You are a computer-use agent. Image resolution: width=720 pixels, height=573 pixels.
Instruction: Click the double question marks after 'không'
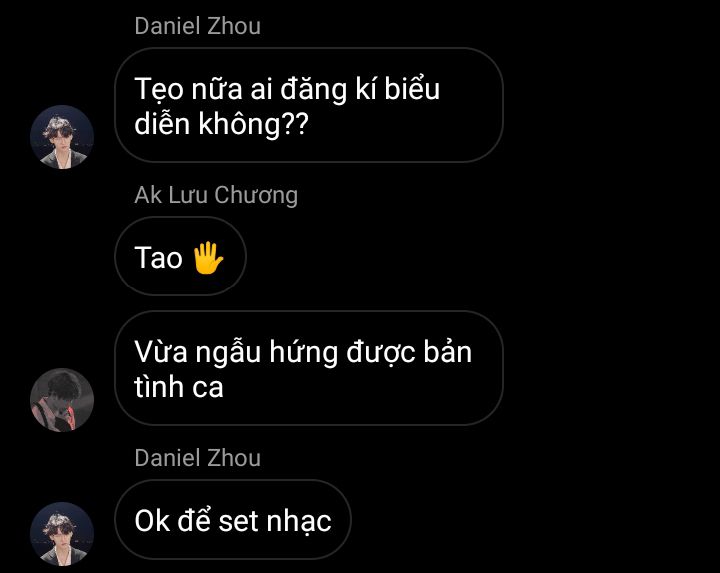[x=294, y=124]
